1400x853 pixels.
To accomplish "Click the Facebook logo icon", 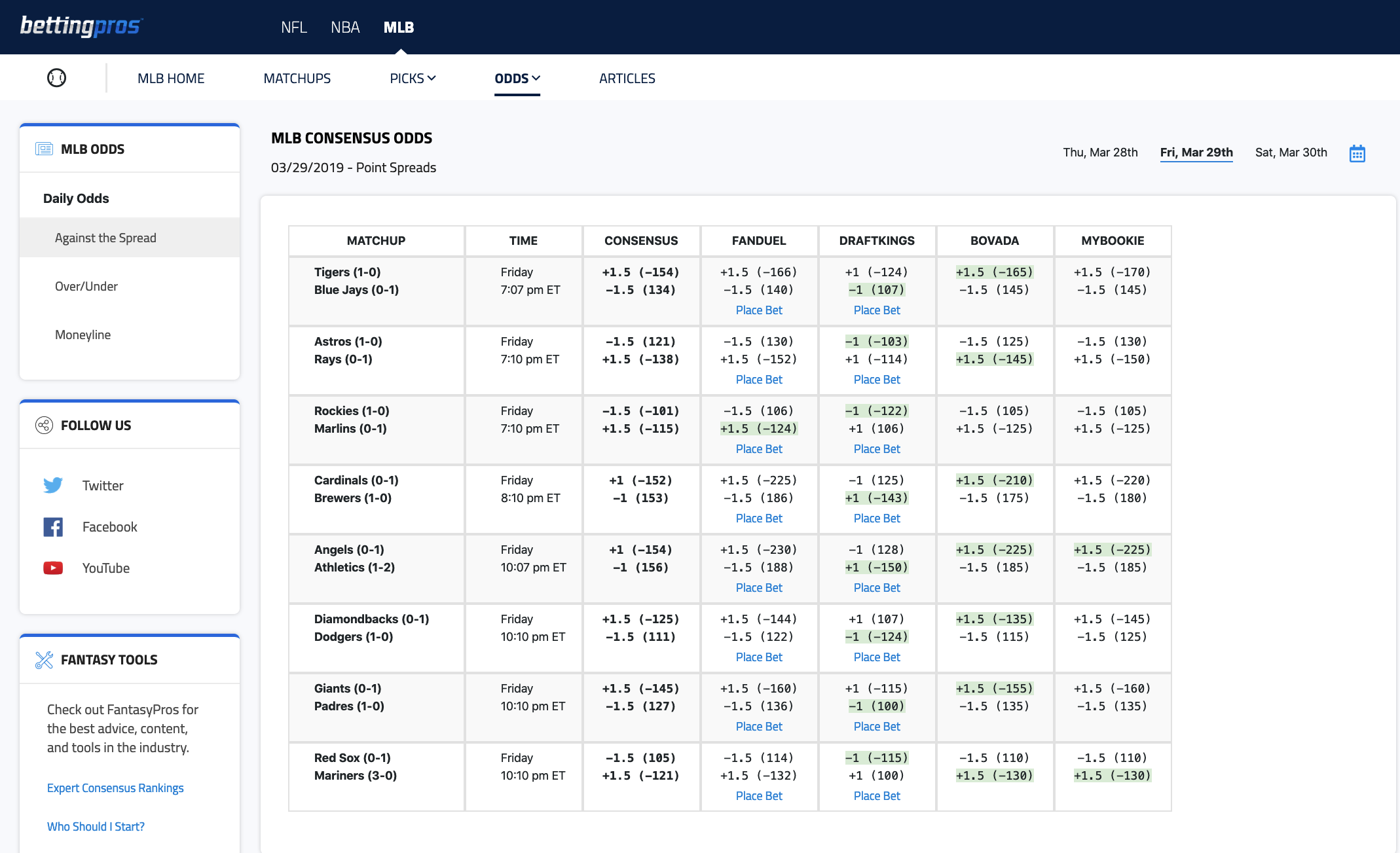I will click(53, 527).
